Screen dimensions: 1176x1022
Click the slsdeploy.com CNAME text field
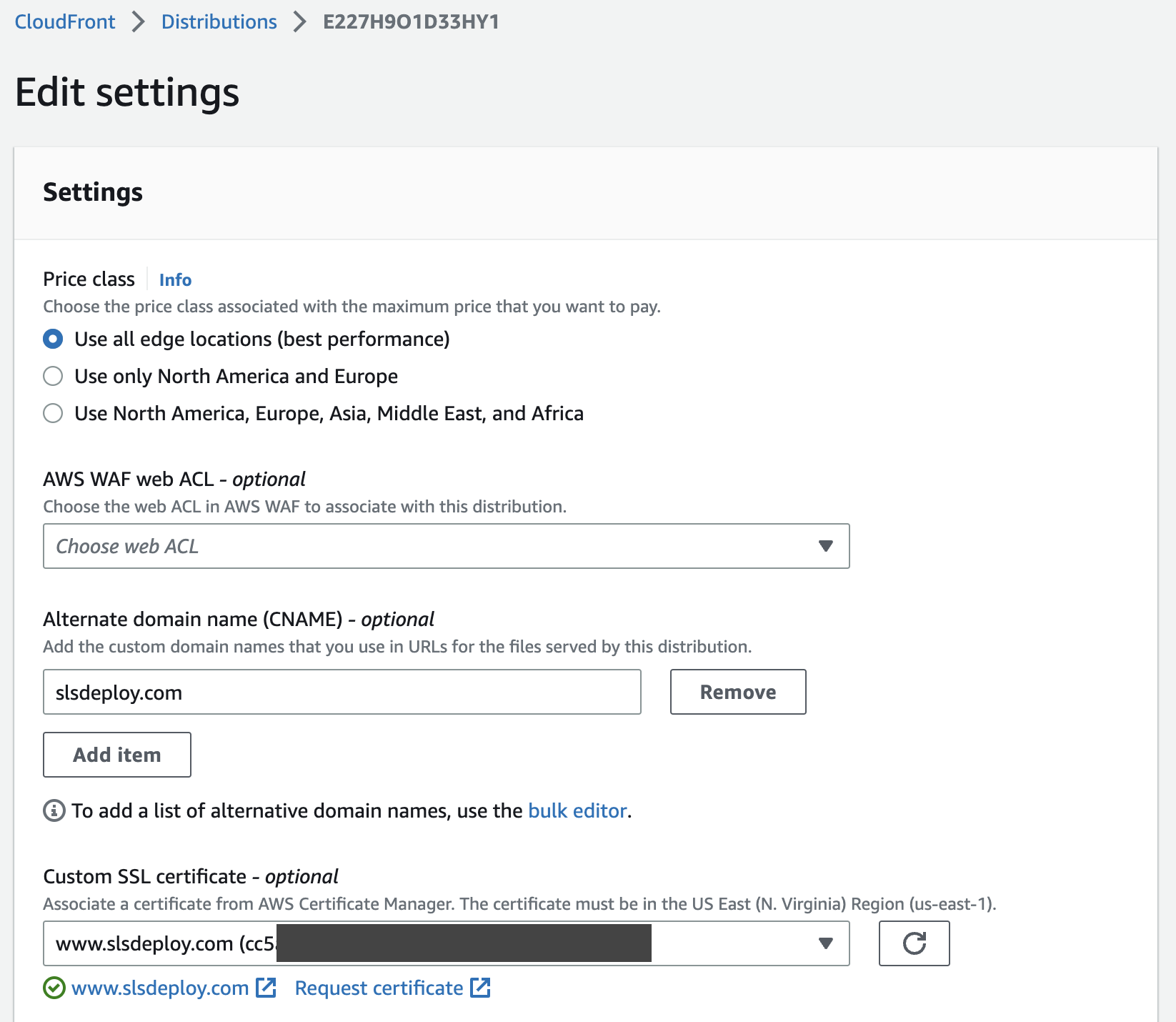click(342, 692)
